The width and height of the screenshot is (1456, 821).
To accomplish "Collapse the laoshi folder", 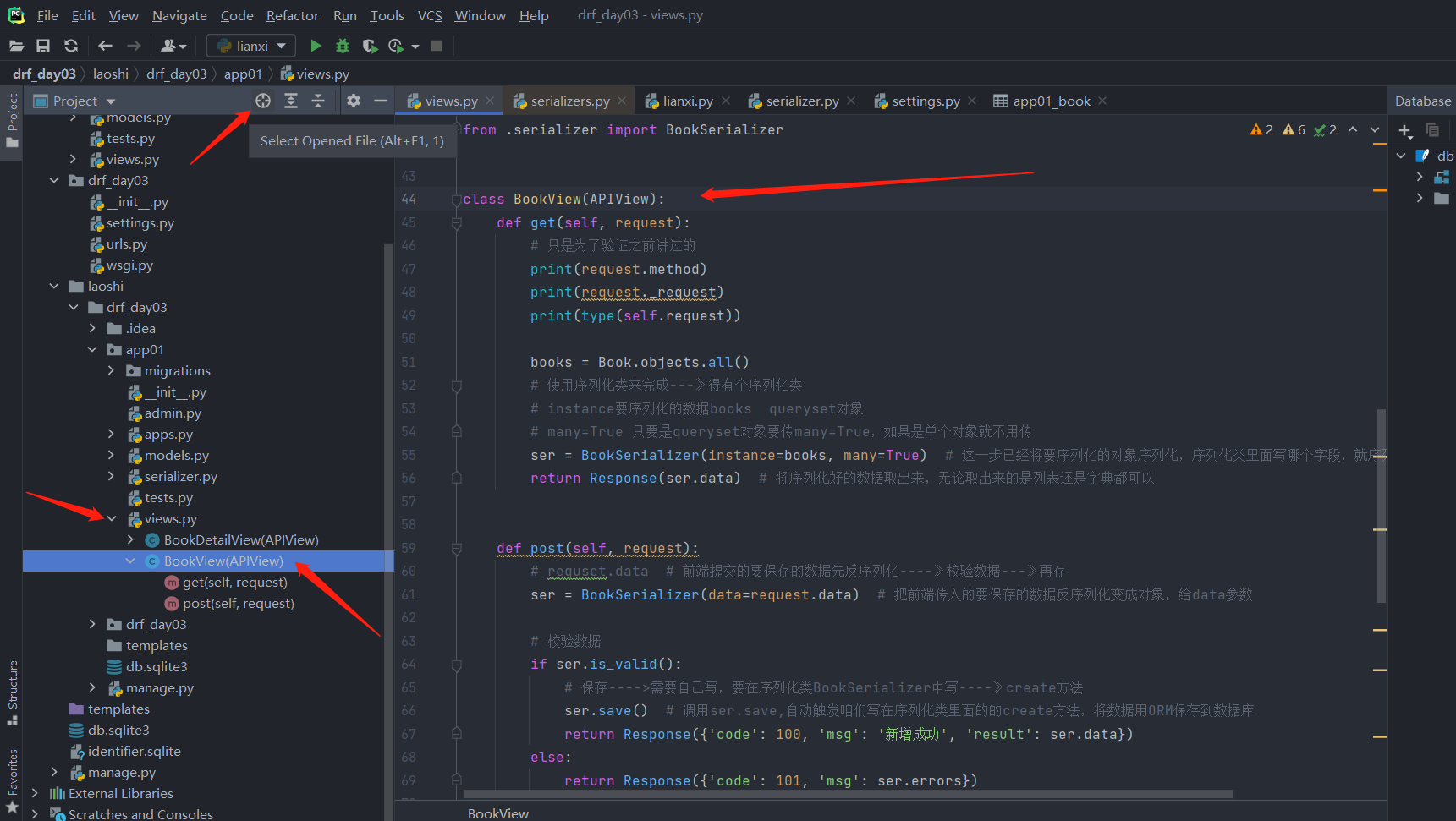I will click(54, 286).
